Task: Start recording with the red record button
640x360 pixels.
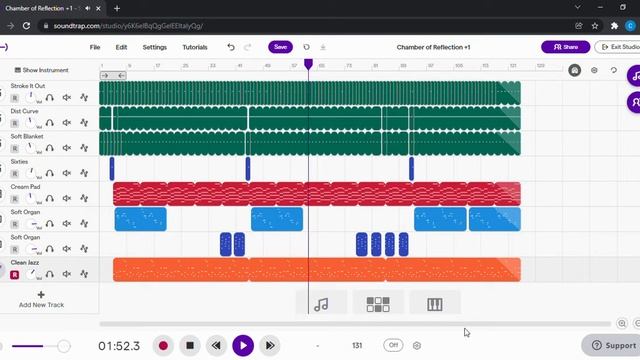Action: pos(163,346)
